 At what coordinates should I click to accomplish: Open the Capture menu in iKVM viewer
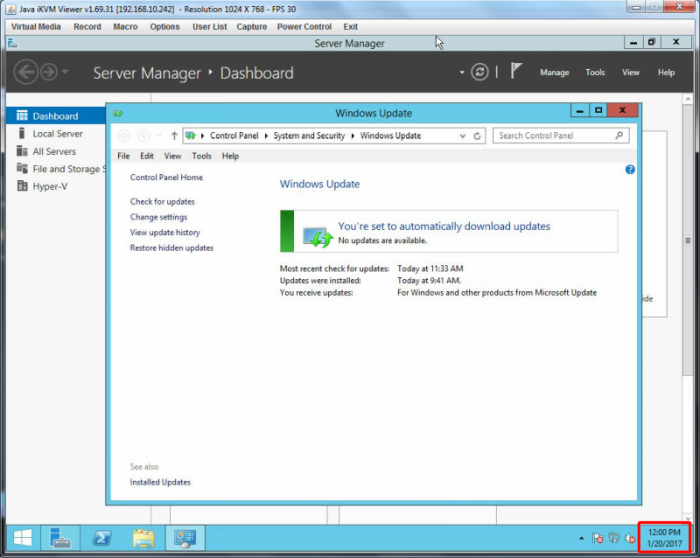pyautogui.click(x=252, y=27)
